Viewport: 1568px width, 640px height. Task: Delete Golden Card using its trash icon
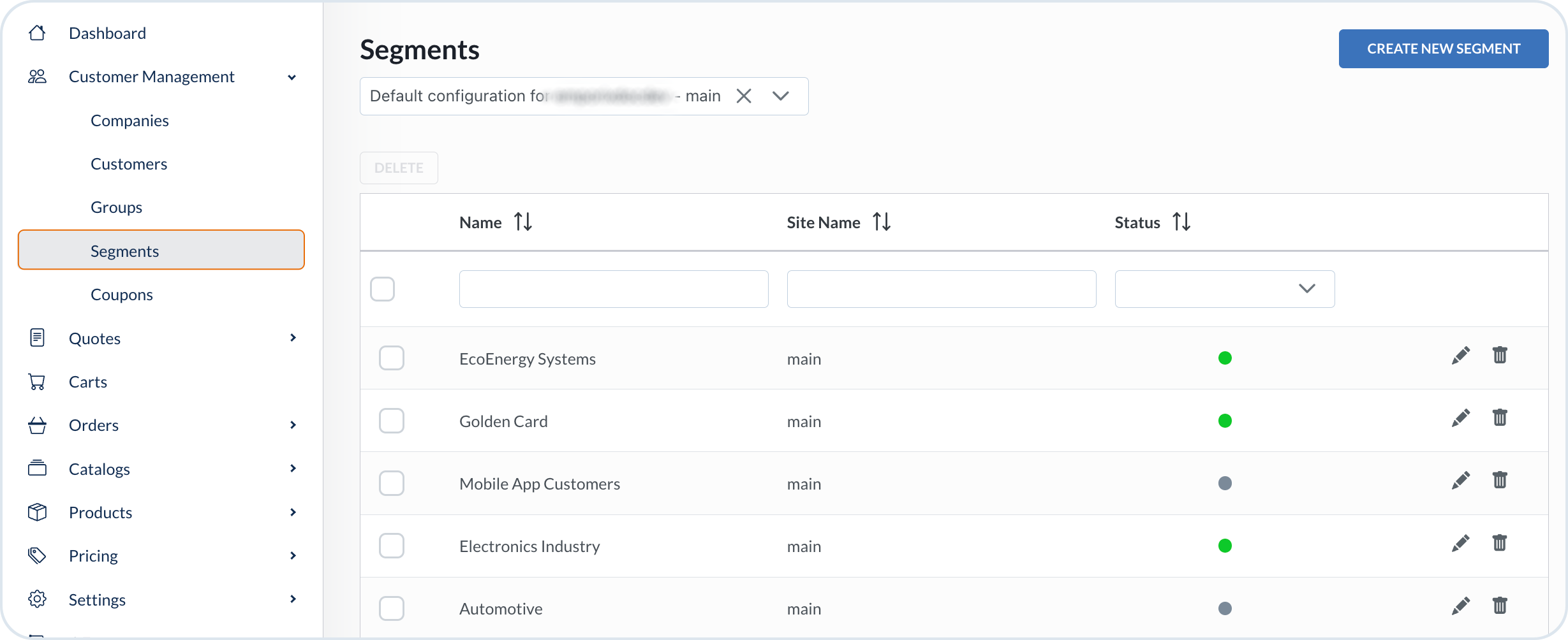(x=1499, y=418)
